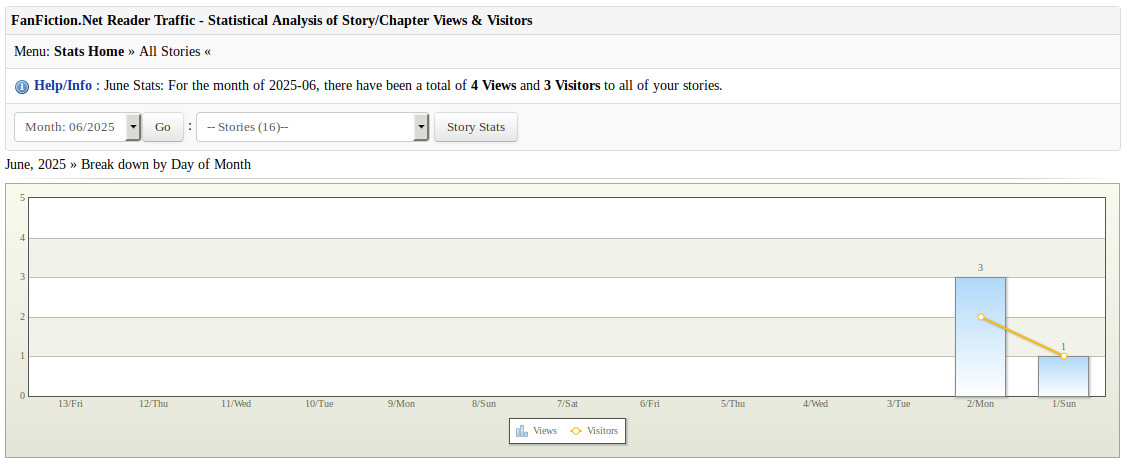This screenshot has width=1127, height=464.
Task: Click the 13/Fri axis label
Action: click(x=70, y=404)
